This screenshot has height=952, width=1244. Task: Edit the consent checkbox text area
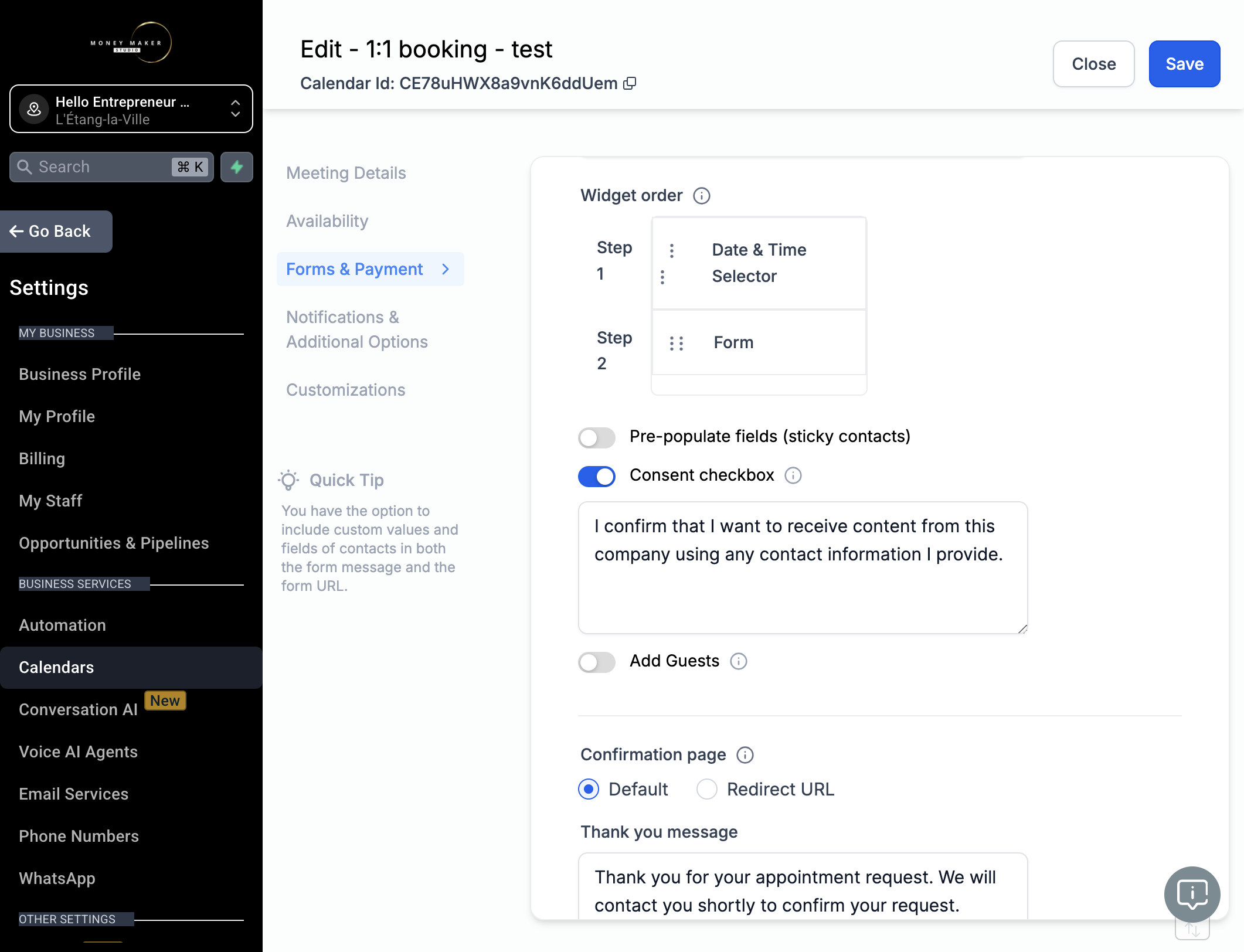[x=803, y=567]
